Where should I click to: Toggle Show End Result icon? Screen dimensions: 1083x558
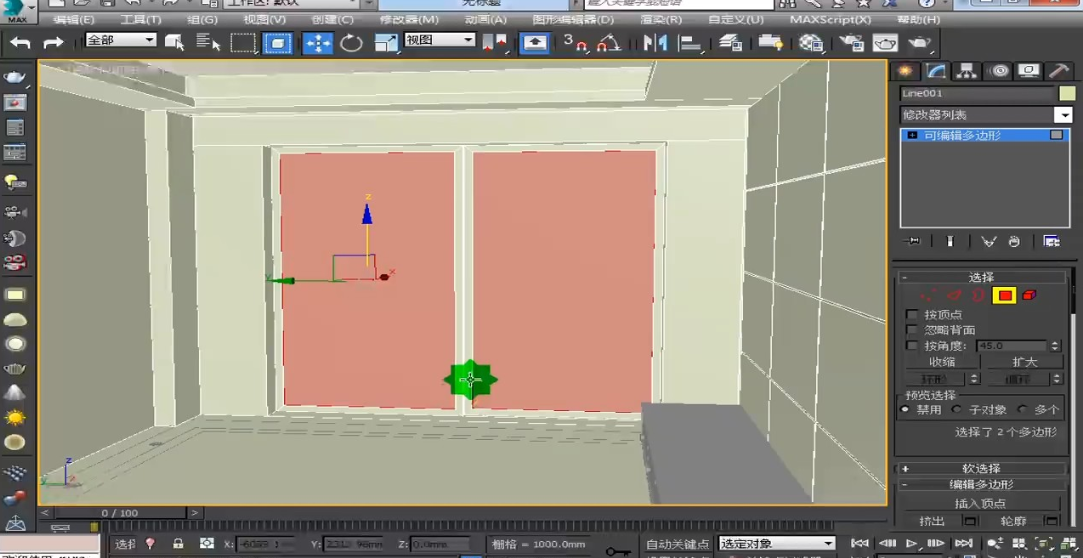click(950, 241)
